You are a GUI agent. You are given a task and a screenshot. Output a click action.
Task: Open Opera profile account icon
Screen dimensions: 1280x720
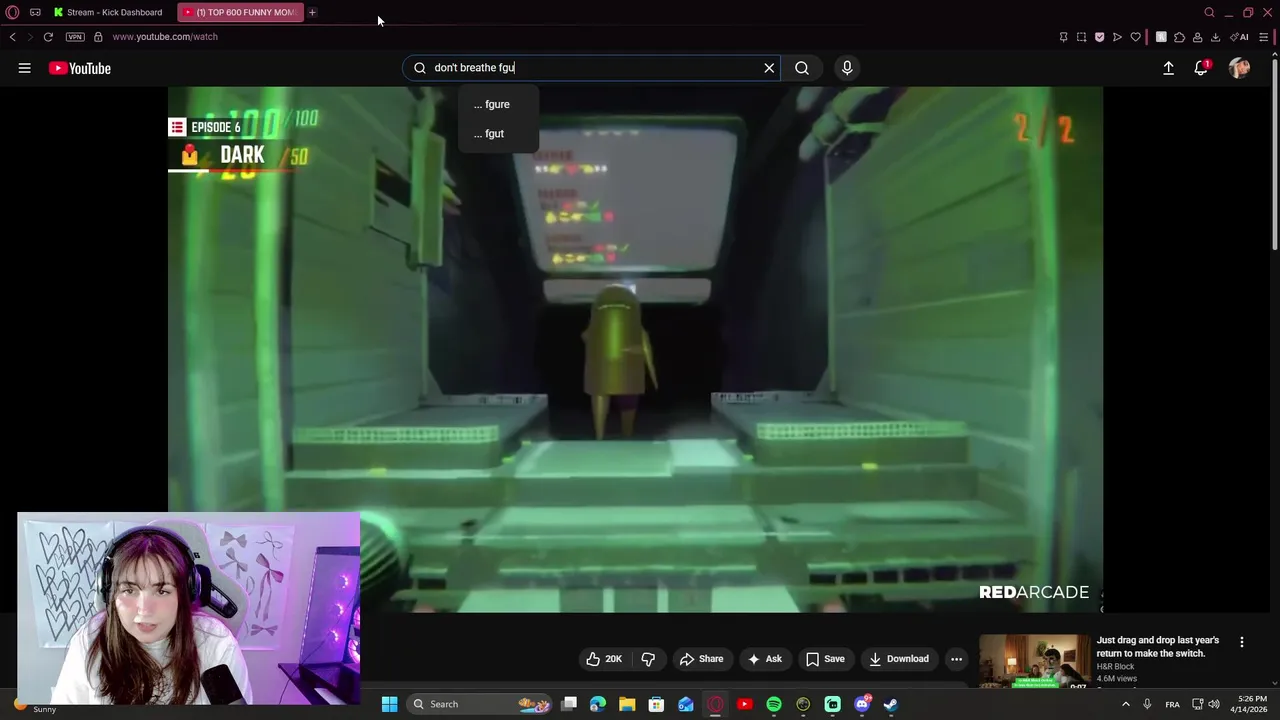click(1197, 37)
